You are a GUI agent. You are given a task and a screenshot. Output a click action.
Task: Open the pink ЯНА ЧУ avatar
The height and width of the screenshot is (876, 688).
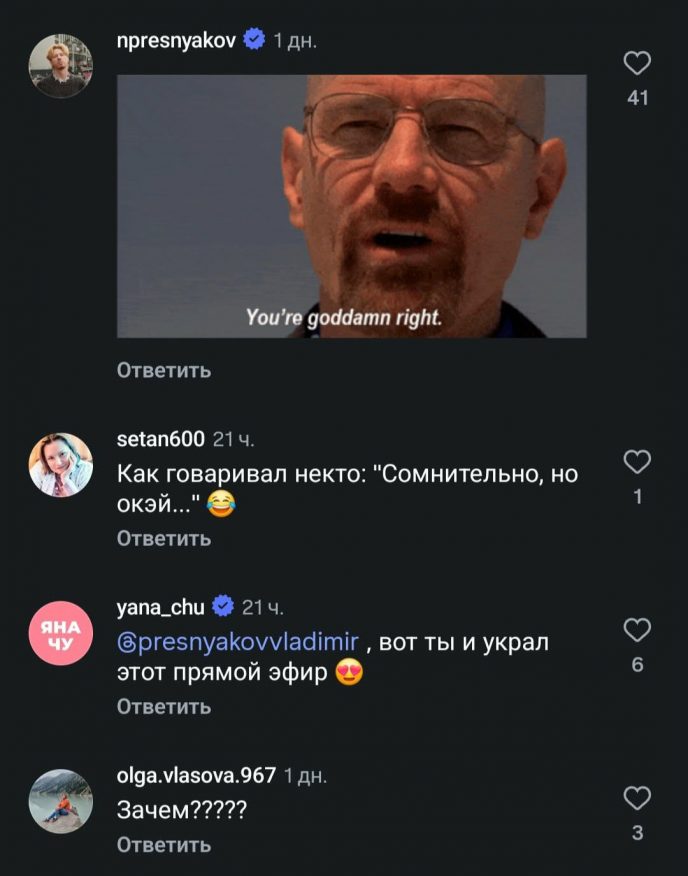pos(60,633)
